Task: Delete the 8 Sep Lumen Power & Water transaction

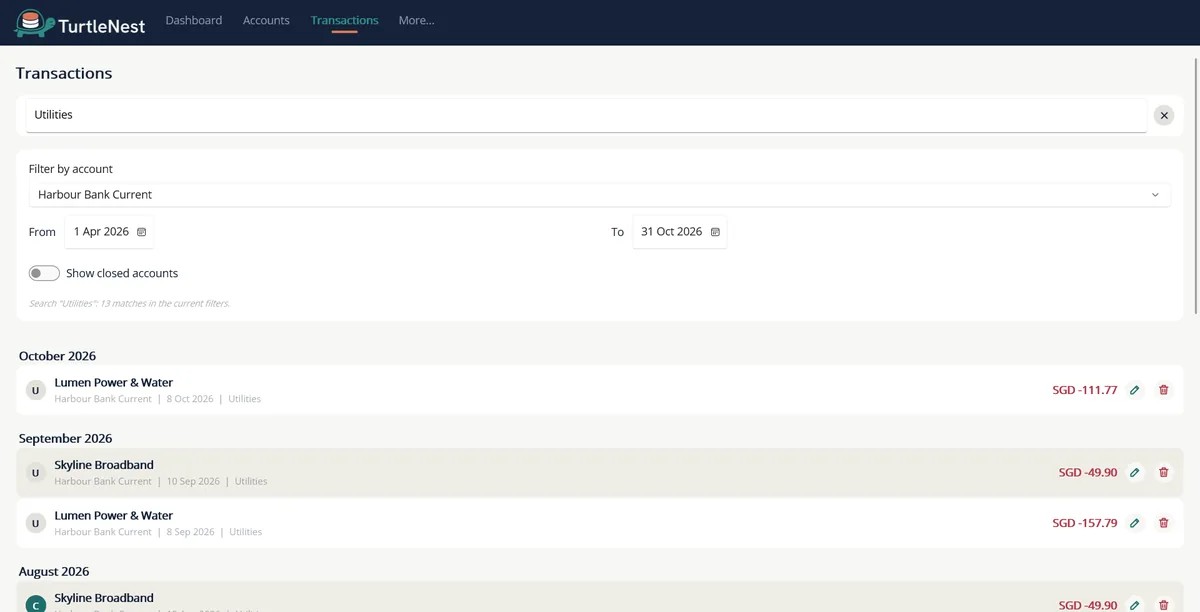Action: pos(1164,523)
